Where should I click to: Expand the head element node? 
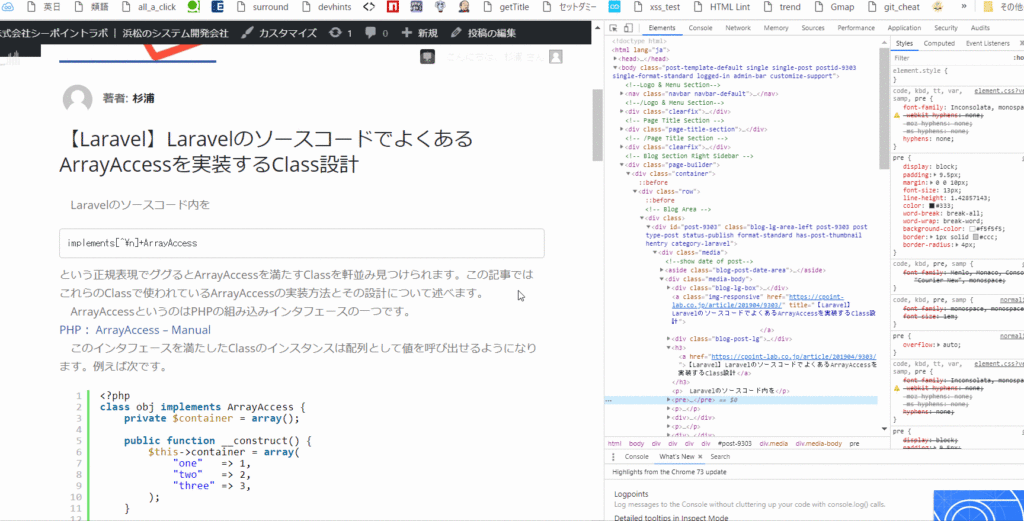click(x=616, y=59)
